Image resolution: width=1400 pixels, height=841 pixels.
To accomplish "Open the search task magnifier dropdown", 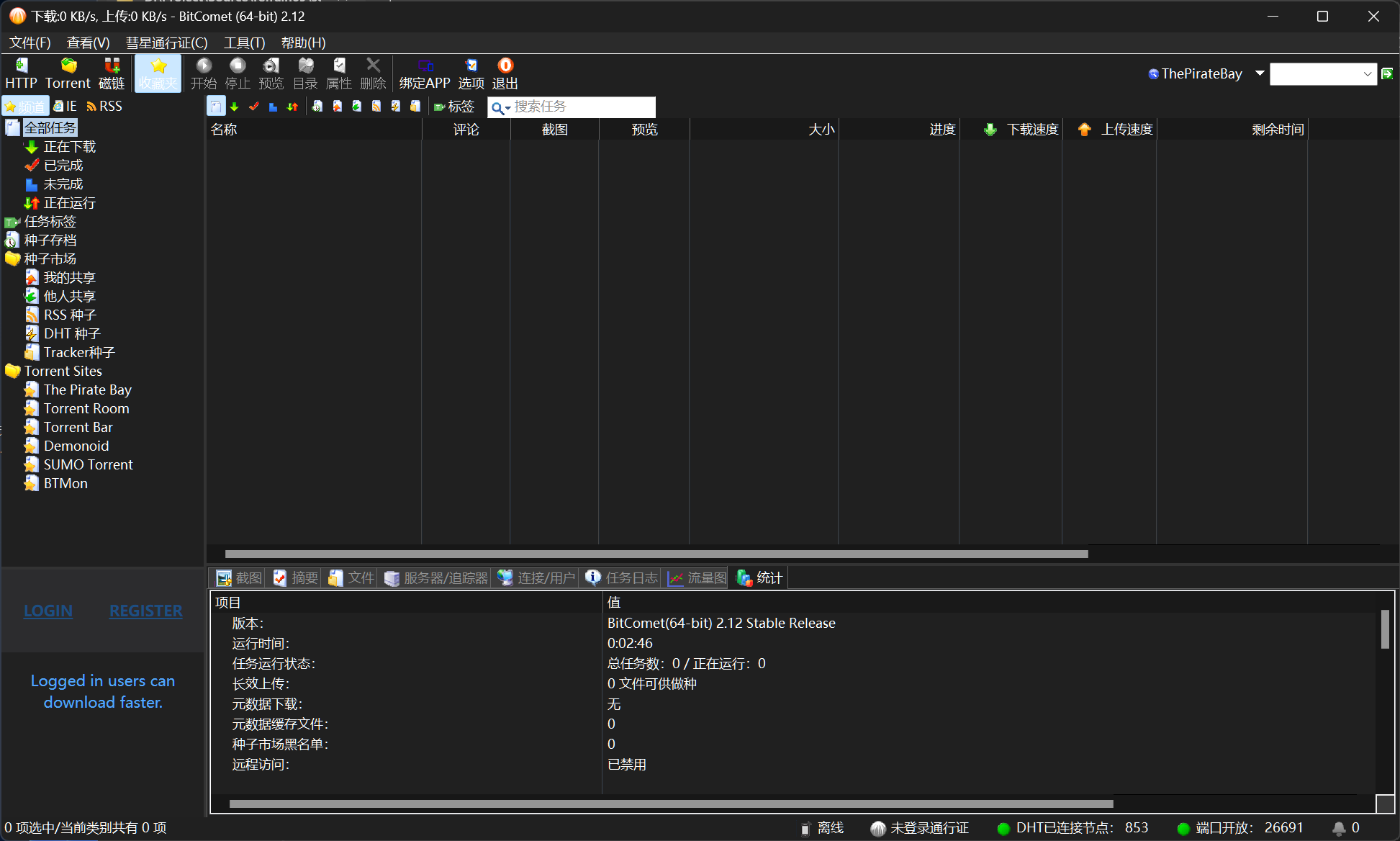I will [x=500, y=108].
